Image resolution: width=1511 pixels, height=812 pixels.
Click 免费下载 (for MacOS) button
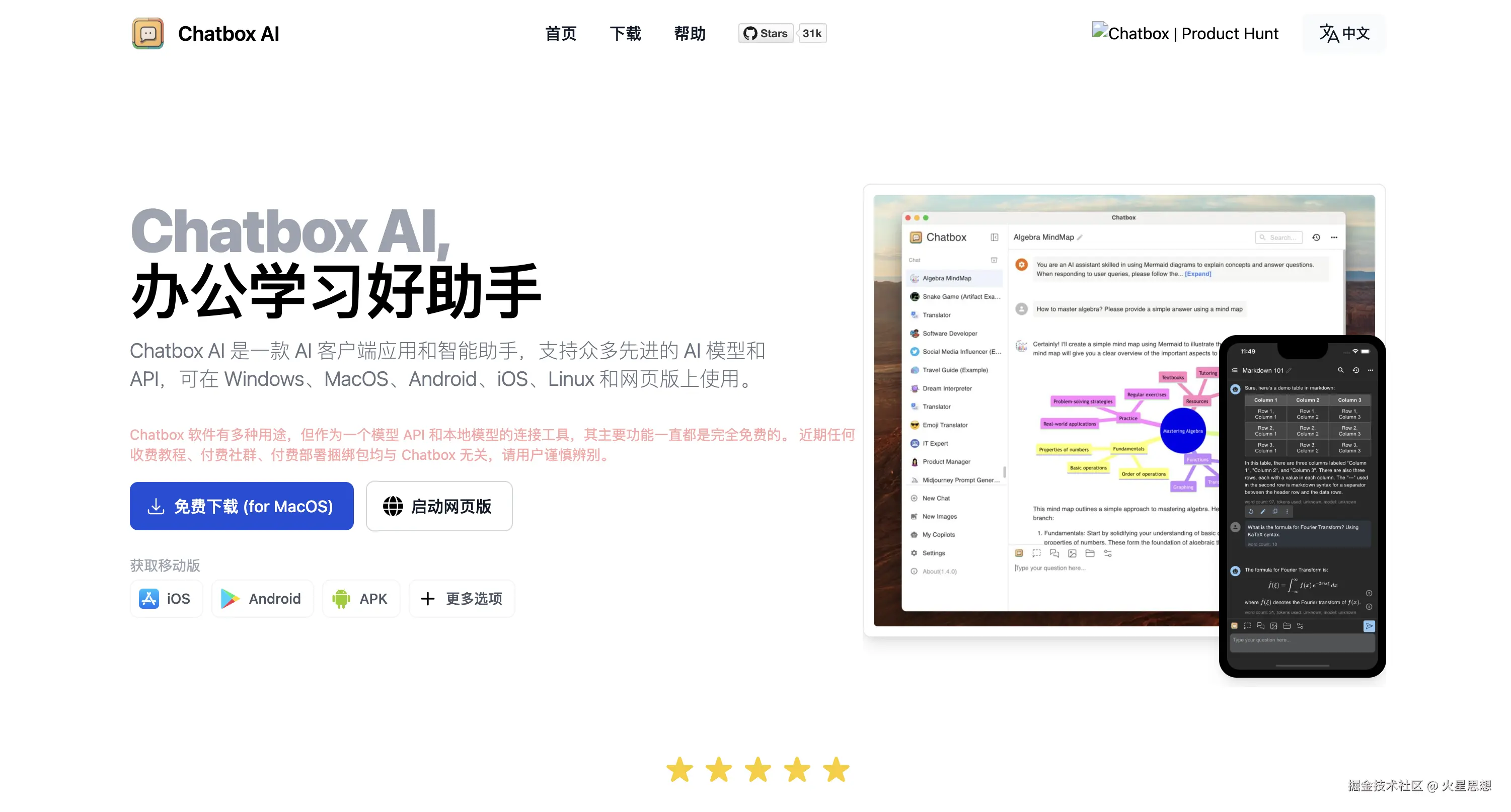click(x=242, y=506)
